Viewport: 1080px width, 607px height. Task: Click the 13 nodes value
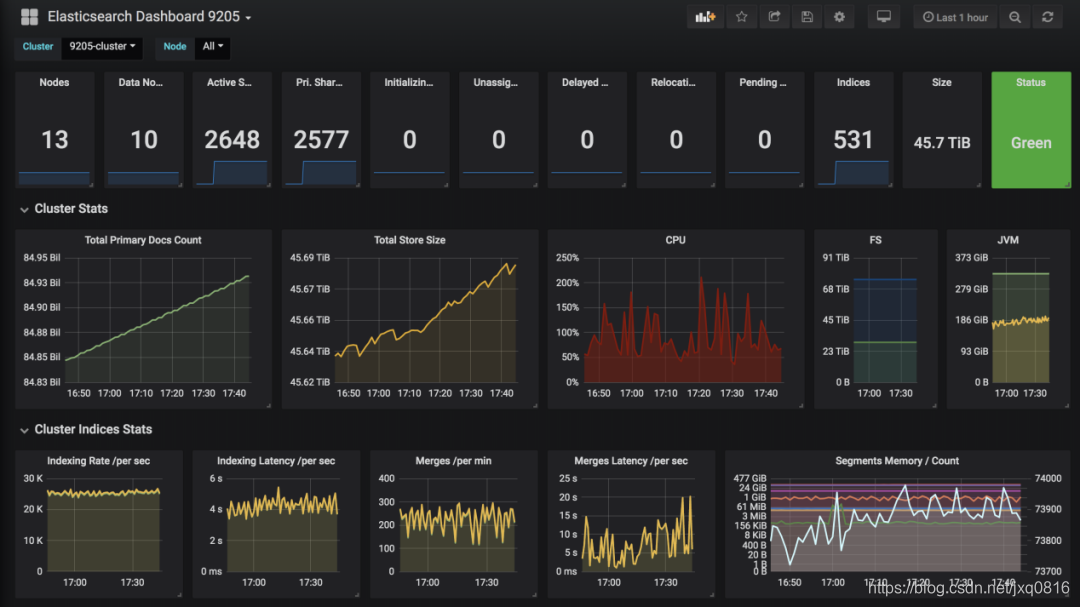click(x=54, y=140)
